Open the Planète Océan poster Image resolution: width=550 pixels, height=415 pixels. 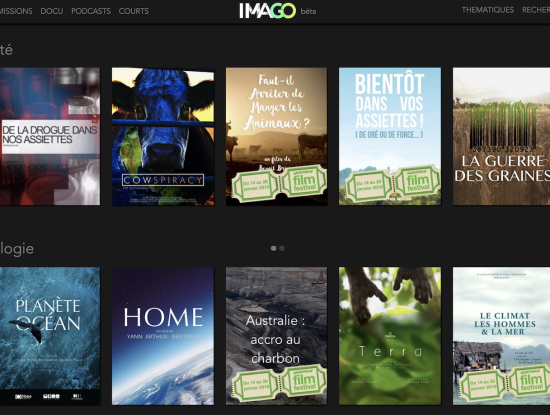coord(50,336)
